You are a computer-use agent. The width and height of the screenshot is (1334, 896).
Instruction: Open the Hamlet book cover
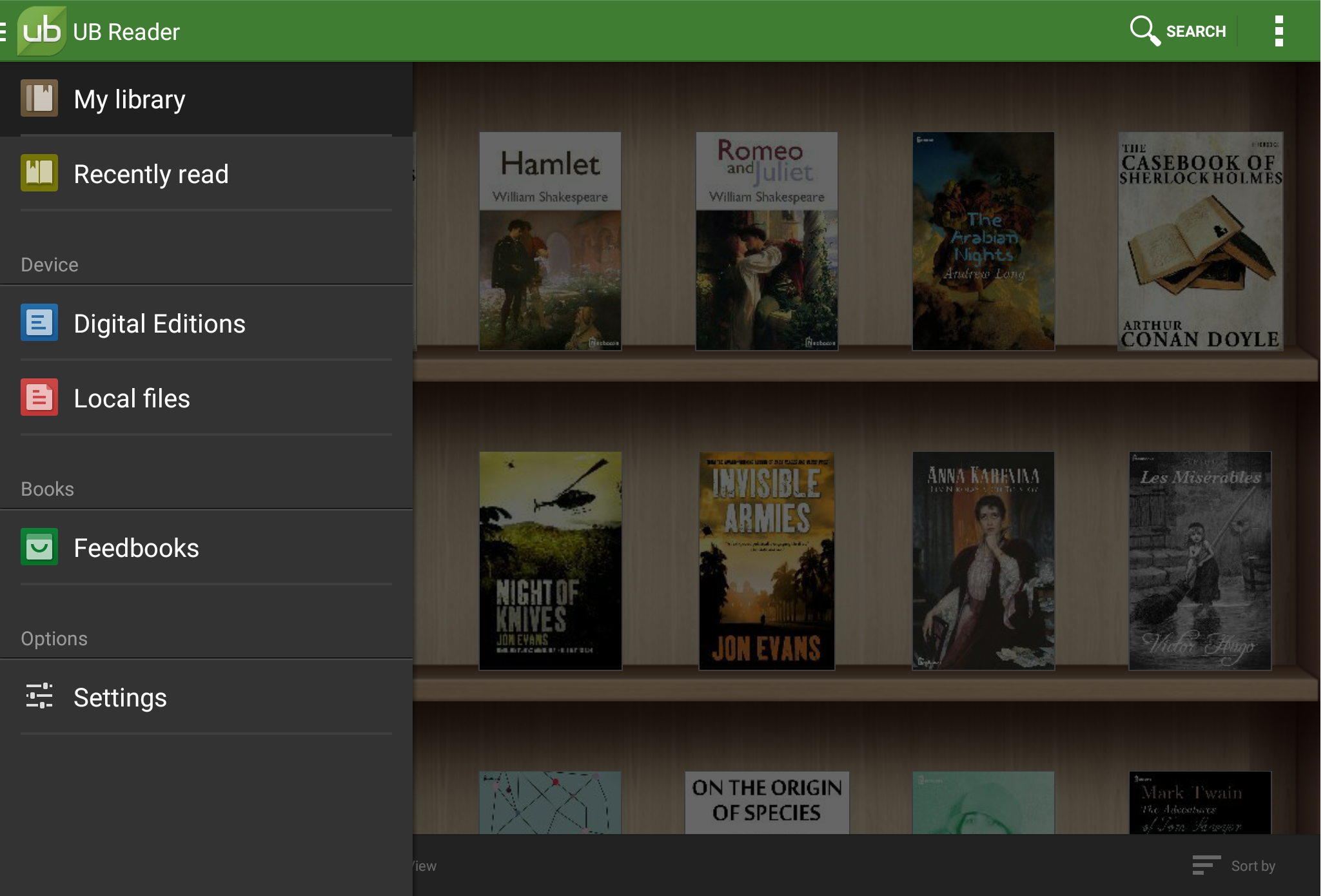[x=550, y=241]
